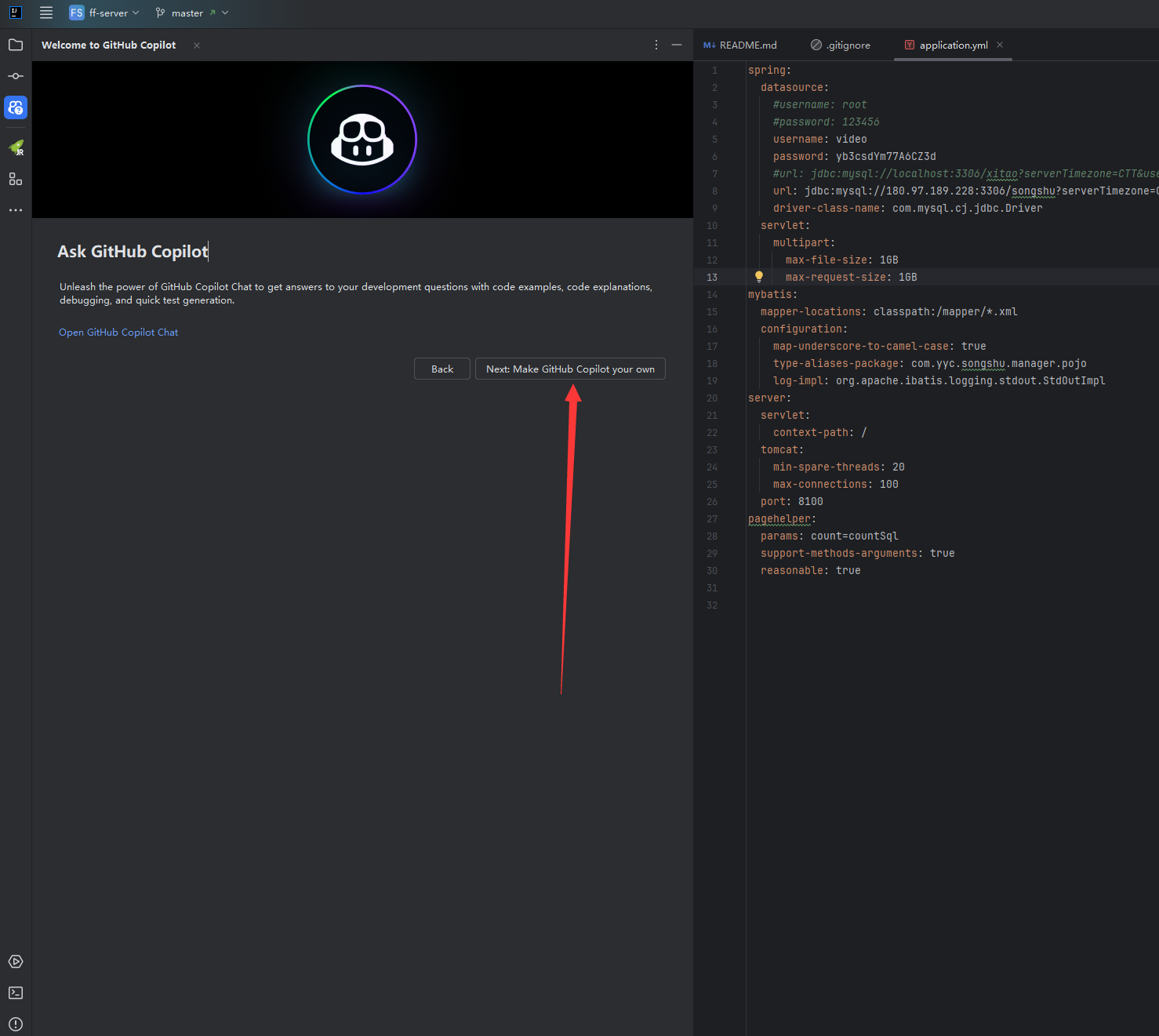
Task: Open the Services tool window
Action: (x=16, y=961)
